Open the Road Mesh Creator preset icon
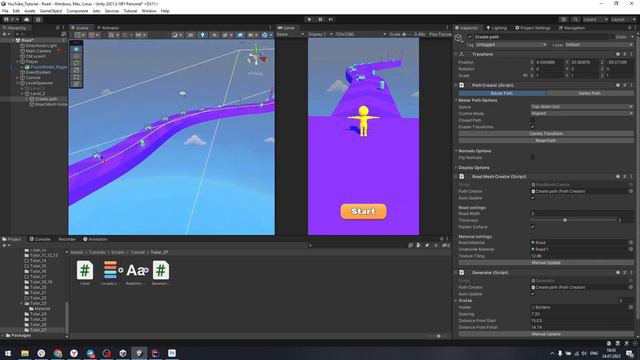The width and height of the screenshot is (640, 360). coord(625,176)
